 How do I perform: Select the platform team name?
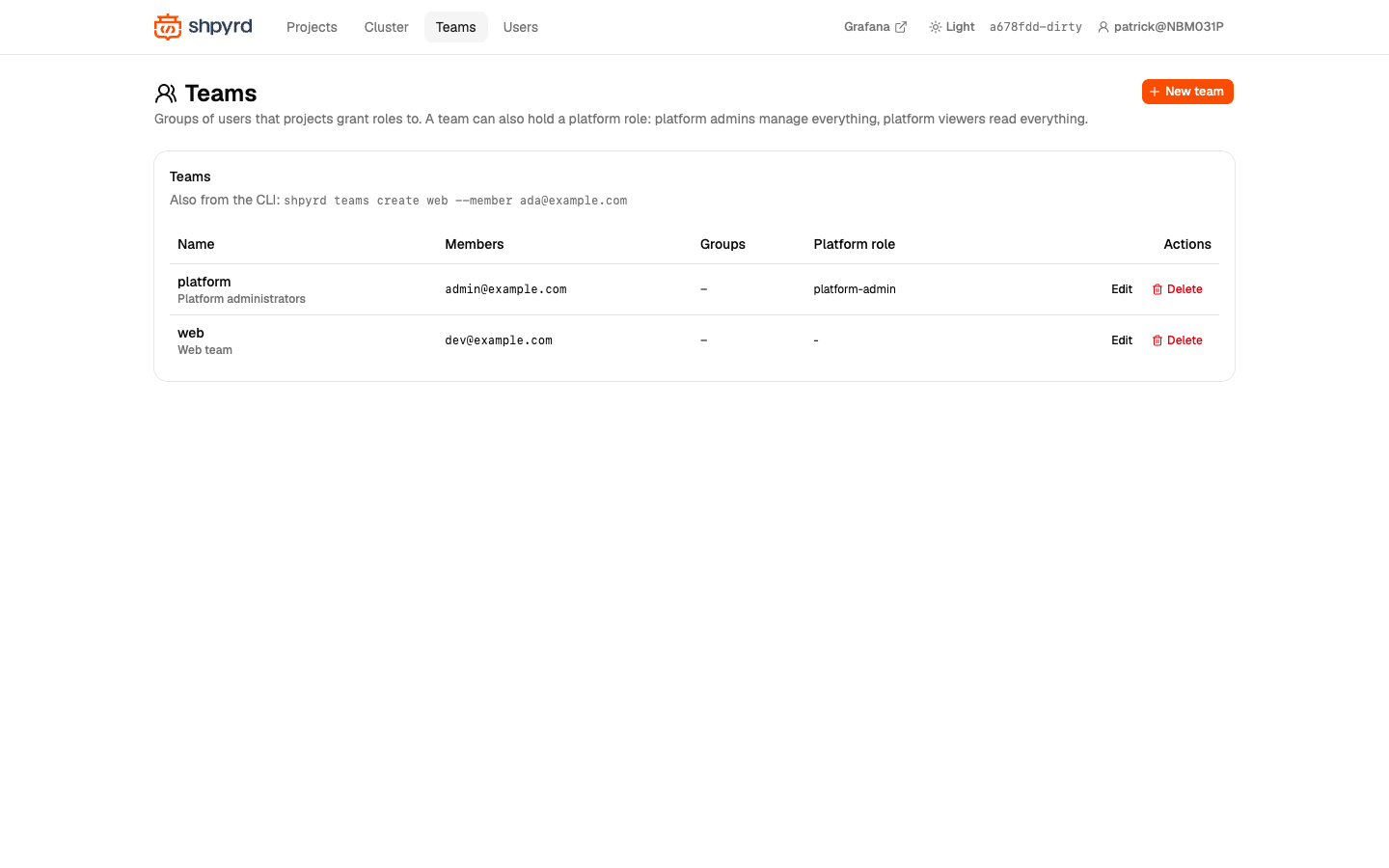(204, 282)
